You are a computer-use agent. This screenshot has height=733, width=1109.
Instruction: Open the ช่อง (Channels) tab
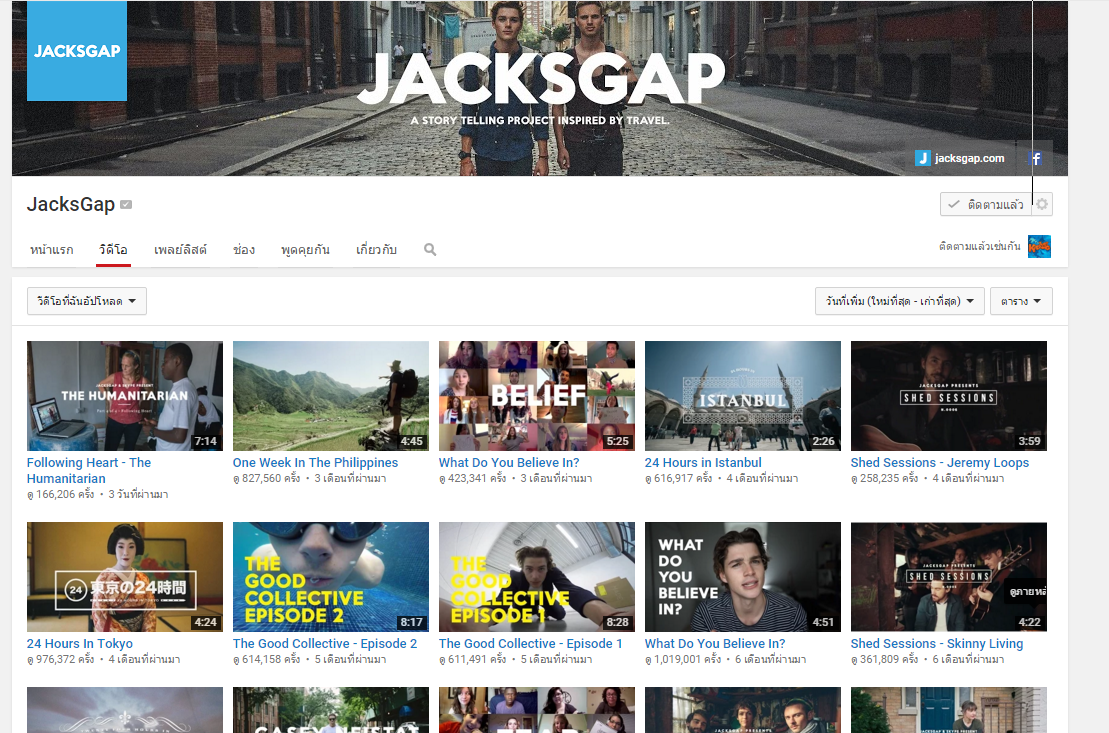(244, 250)
